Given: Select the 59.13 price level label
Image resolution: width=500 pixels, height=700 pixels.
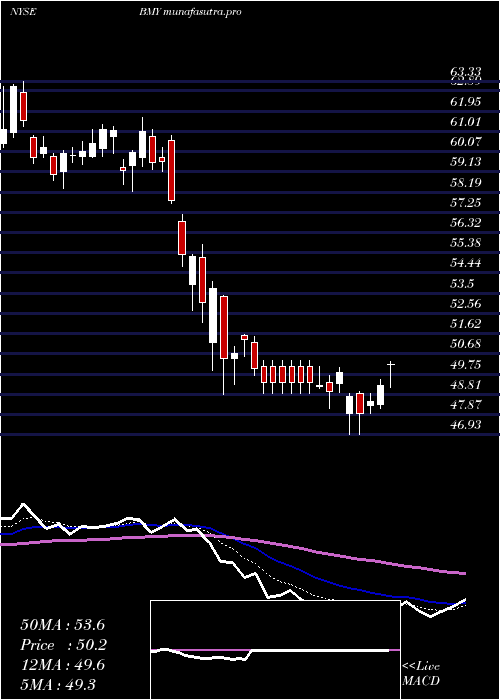Looking at the screenshot, I should (466, 162).
